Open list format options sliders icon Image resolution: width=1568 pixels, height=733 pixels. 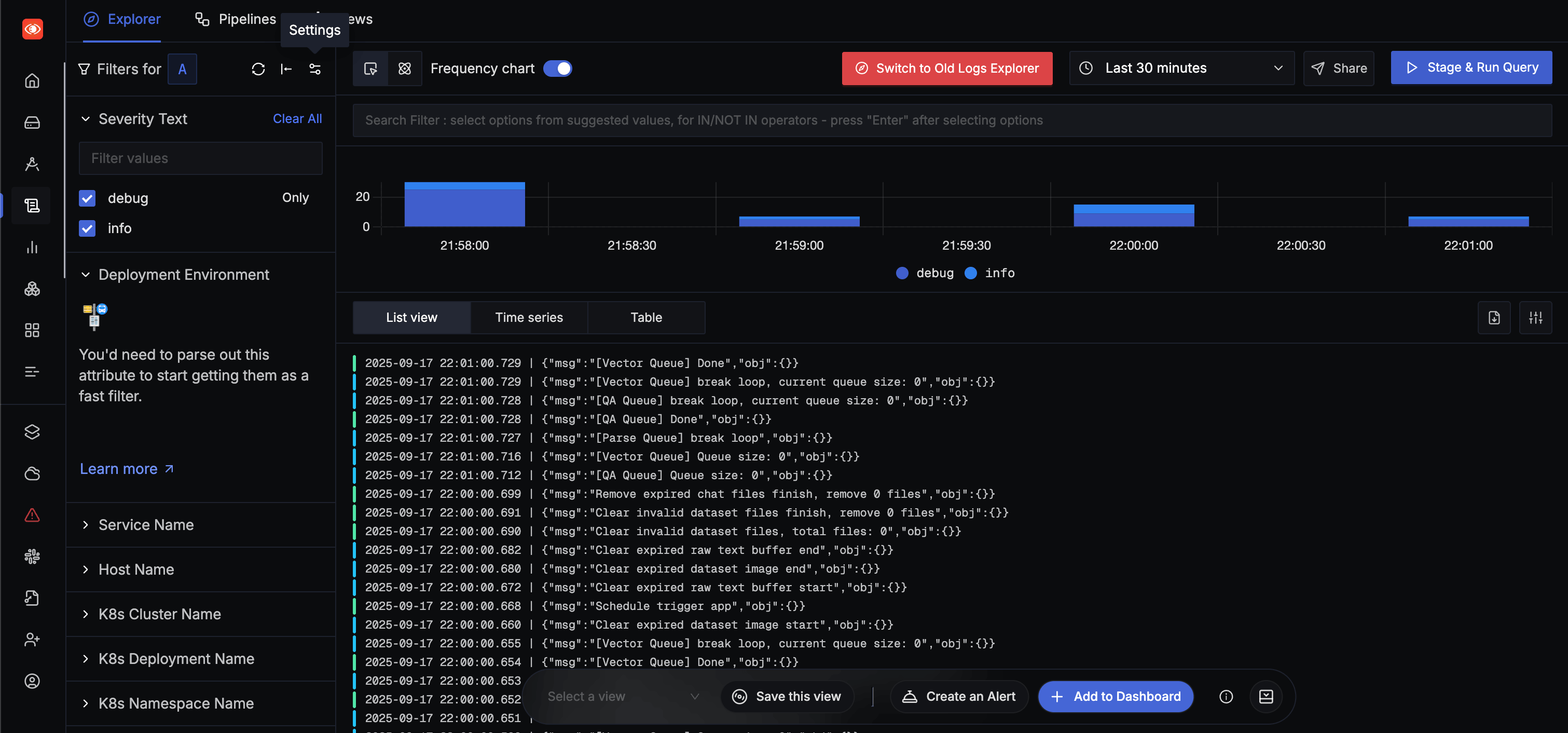1535,318
